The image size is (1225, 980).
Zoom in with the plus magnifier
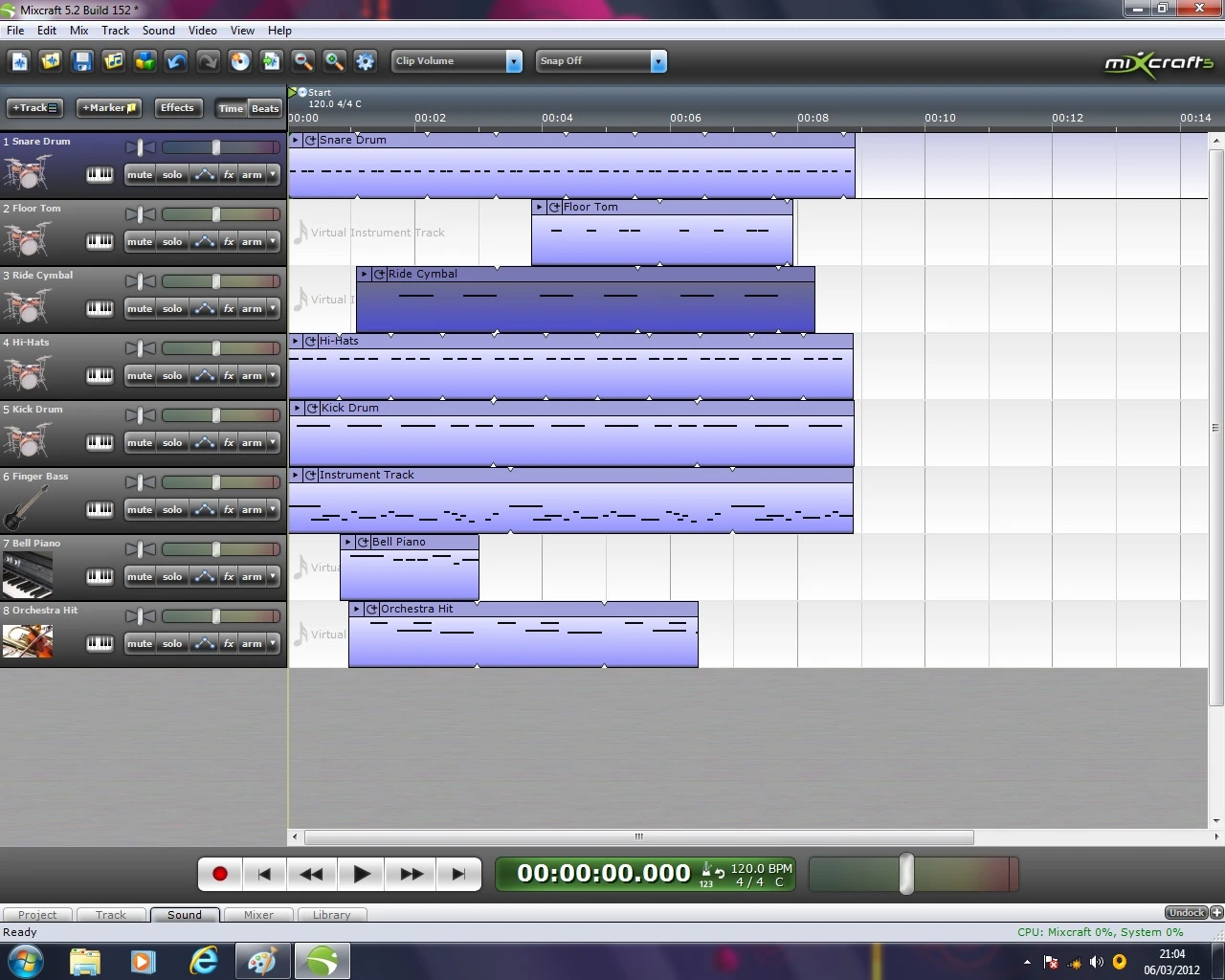335,61
